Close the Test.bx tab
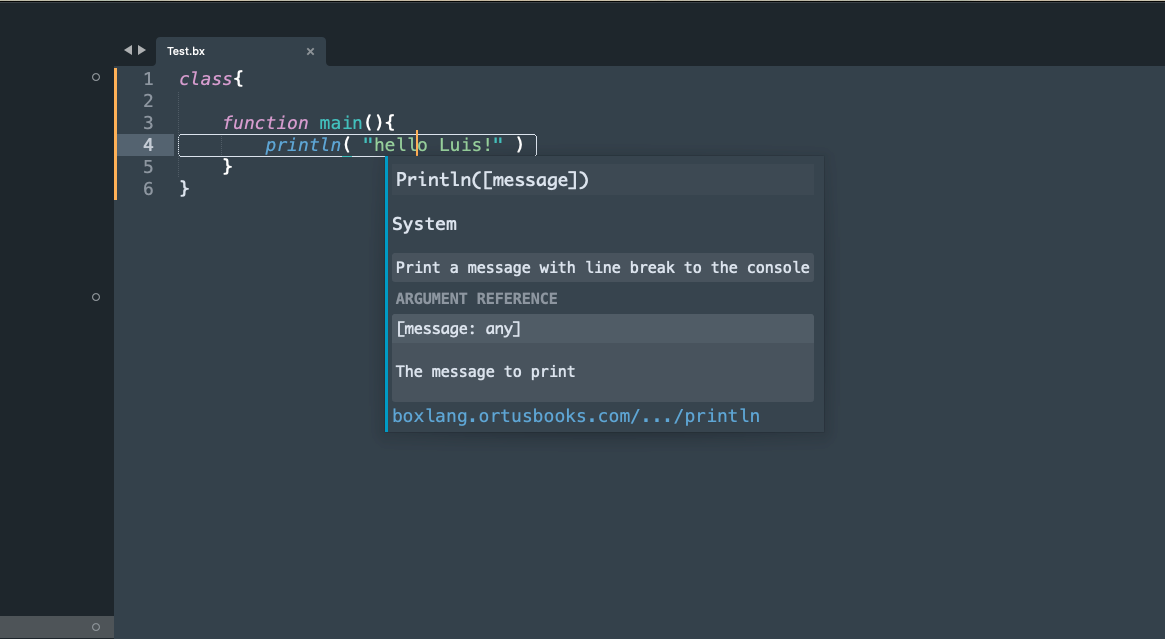 (311, 51)
